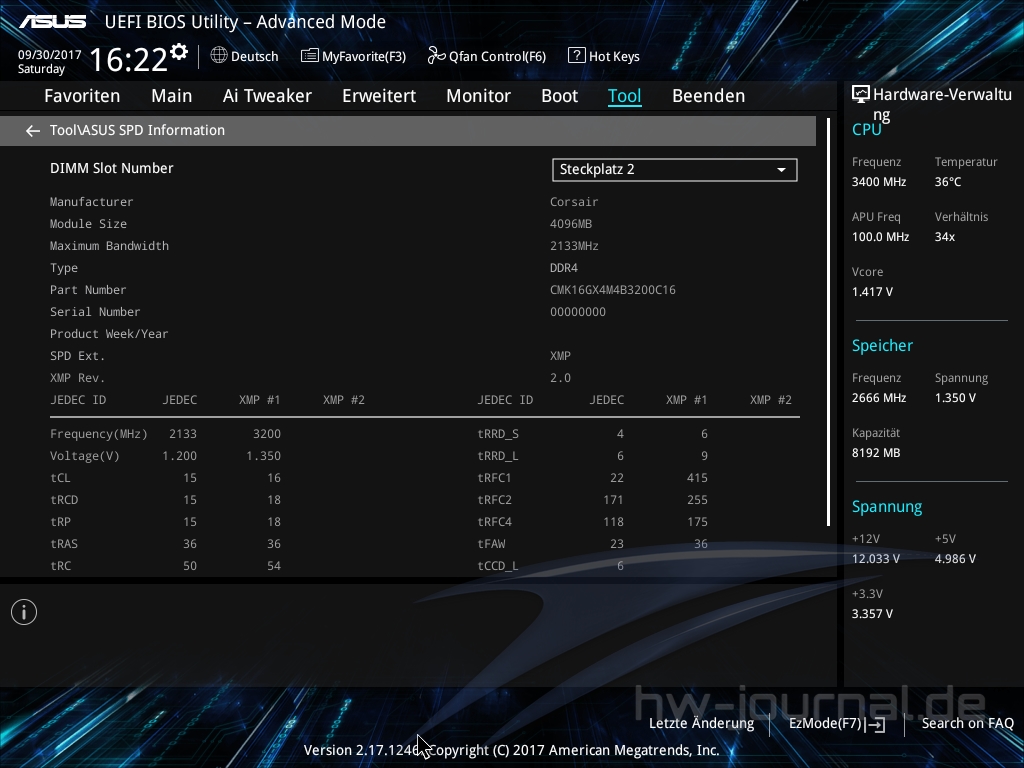
Task: Click the tRCD row label
Action: coord(64,500)
